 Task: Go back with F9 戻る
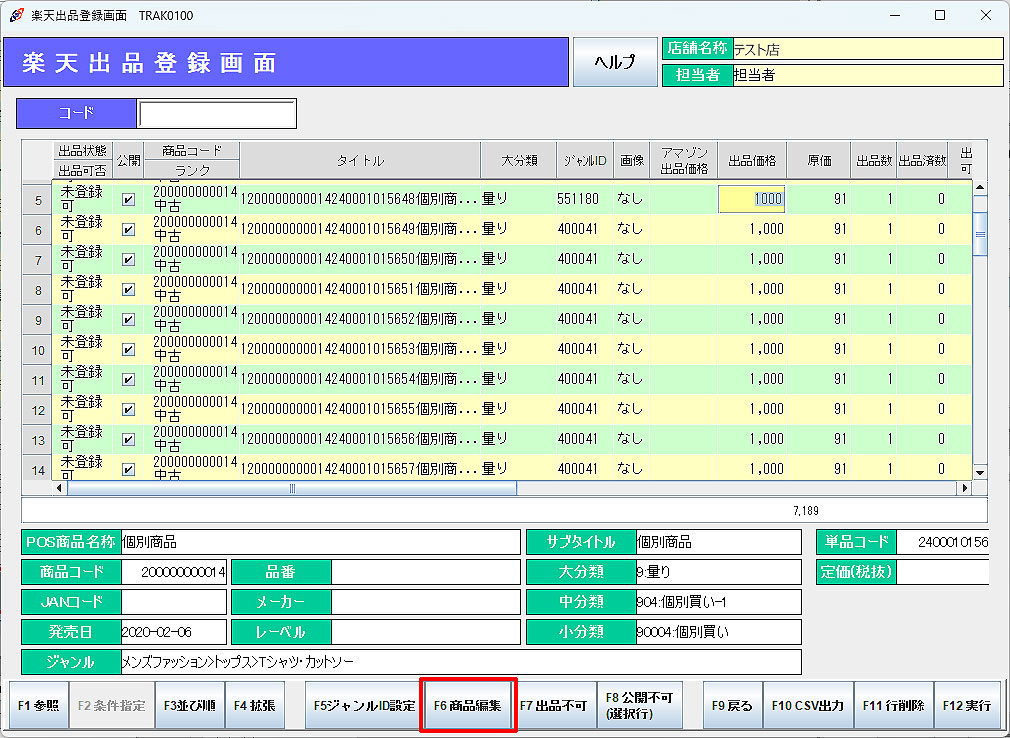point(732,705)
